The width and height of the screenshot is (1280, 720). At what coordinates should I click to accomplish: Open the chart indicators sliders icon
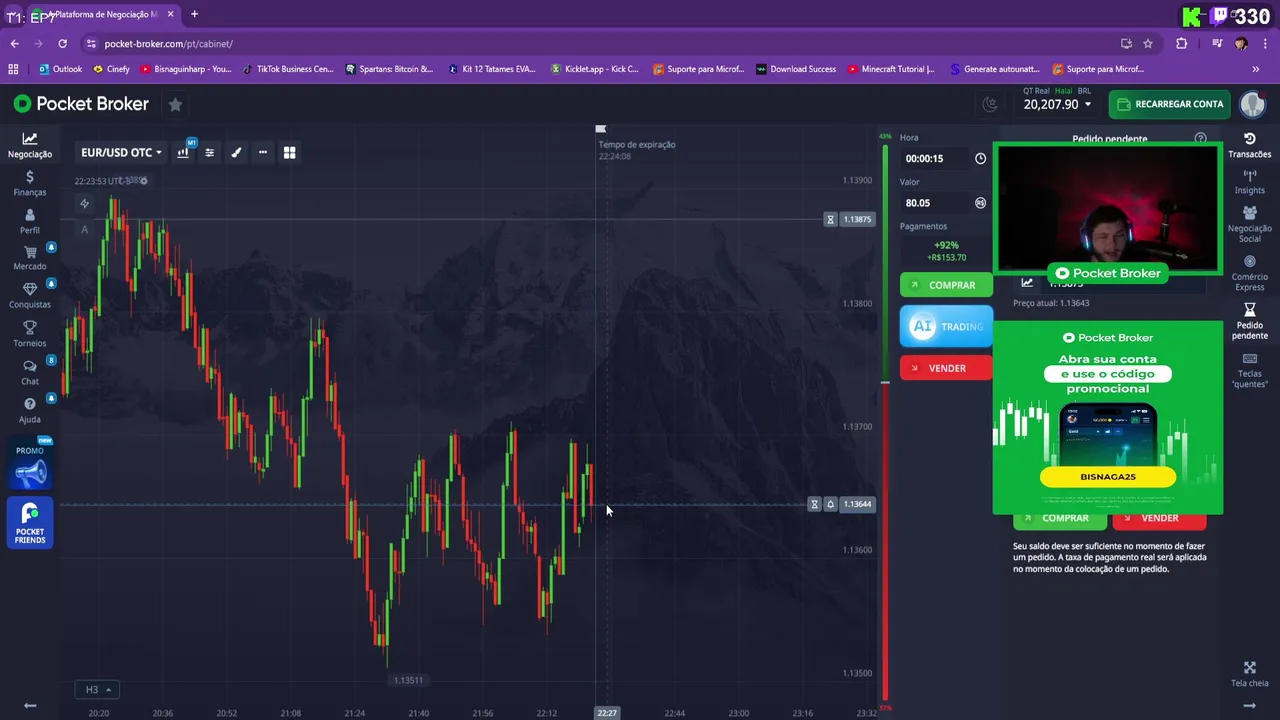[209, 152]
